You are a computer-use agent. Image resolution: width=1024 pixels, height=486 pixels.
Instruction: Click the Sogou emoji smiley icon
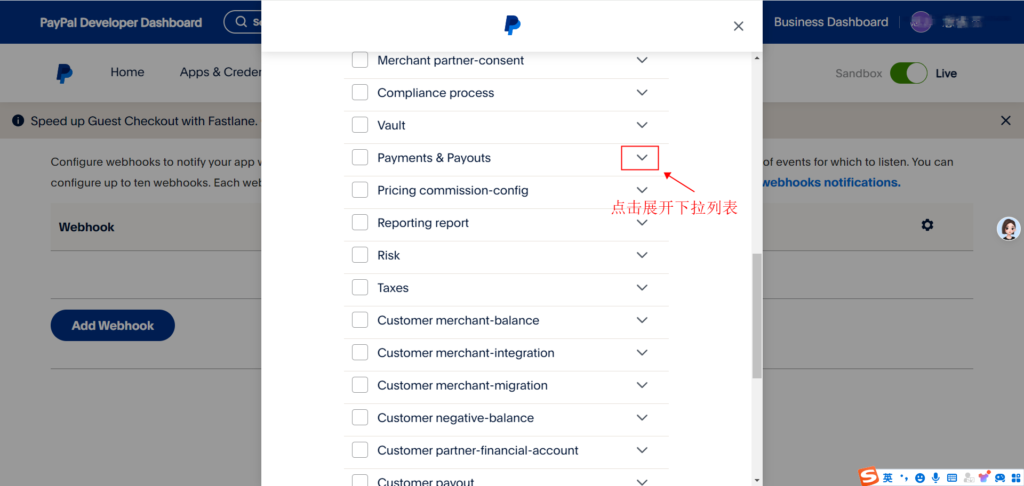click(919, 478)
